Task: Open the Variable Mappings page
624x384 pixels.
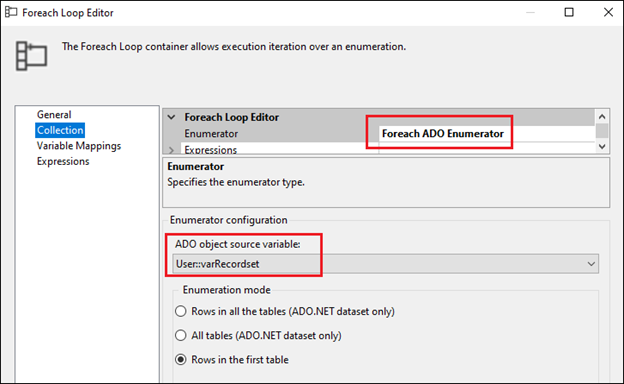Action: [x=79, y=146]
